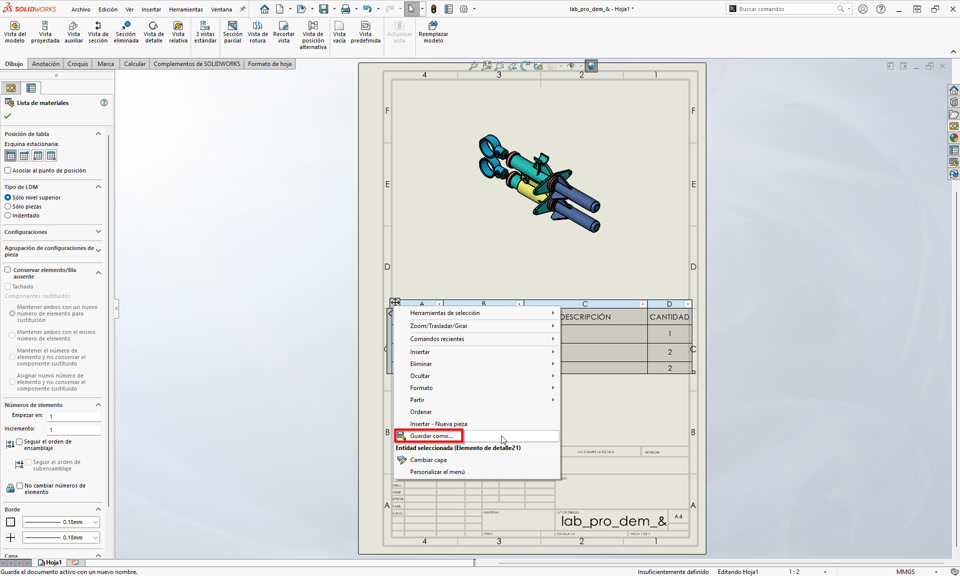Click Cambiar capa in context menu
This screenshot has height=576, width=960.
(x=428, y=460)
